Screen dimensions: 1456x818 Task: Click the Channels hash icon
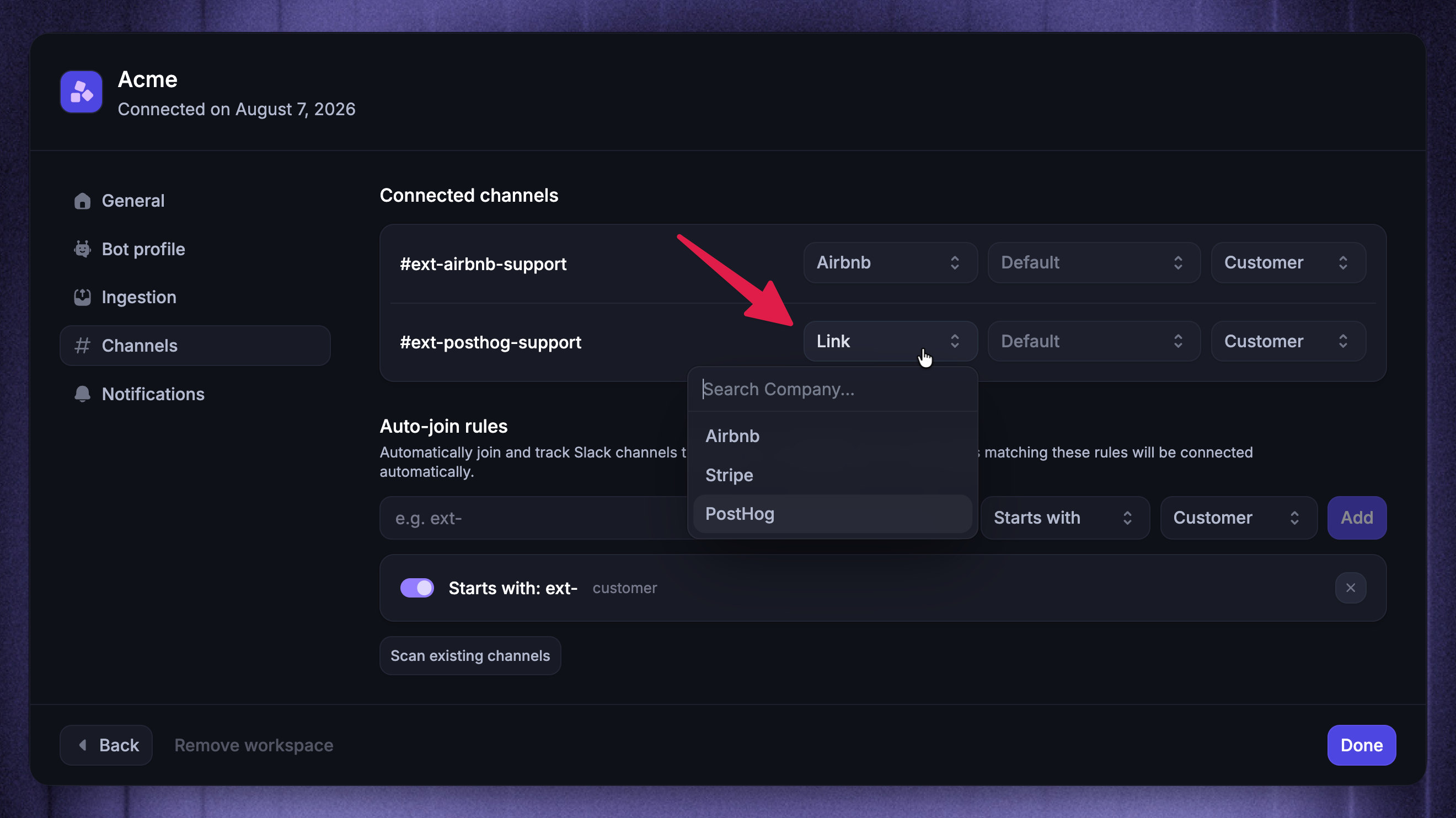point(83,345)
